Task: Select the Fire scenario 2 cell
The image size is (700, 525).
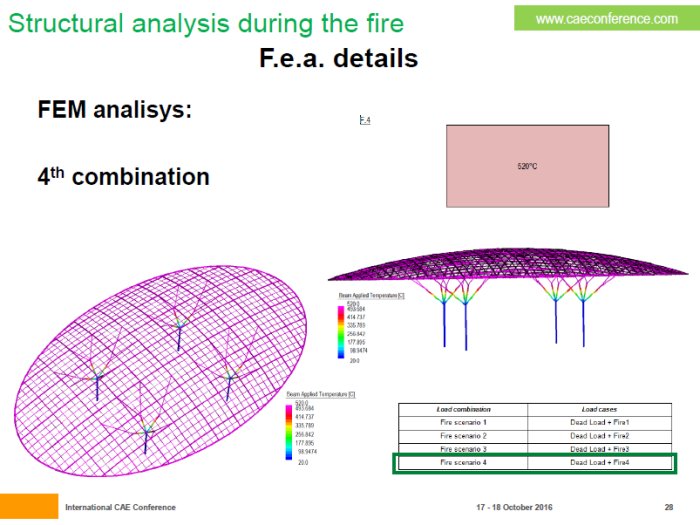Action: point(464,436)
